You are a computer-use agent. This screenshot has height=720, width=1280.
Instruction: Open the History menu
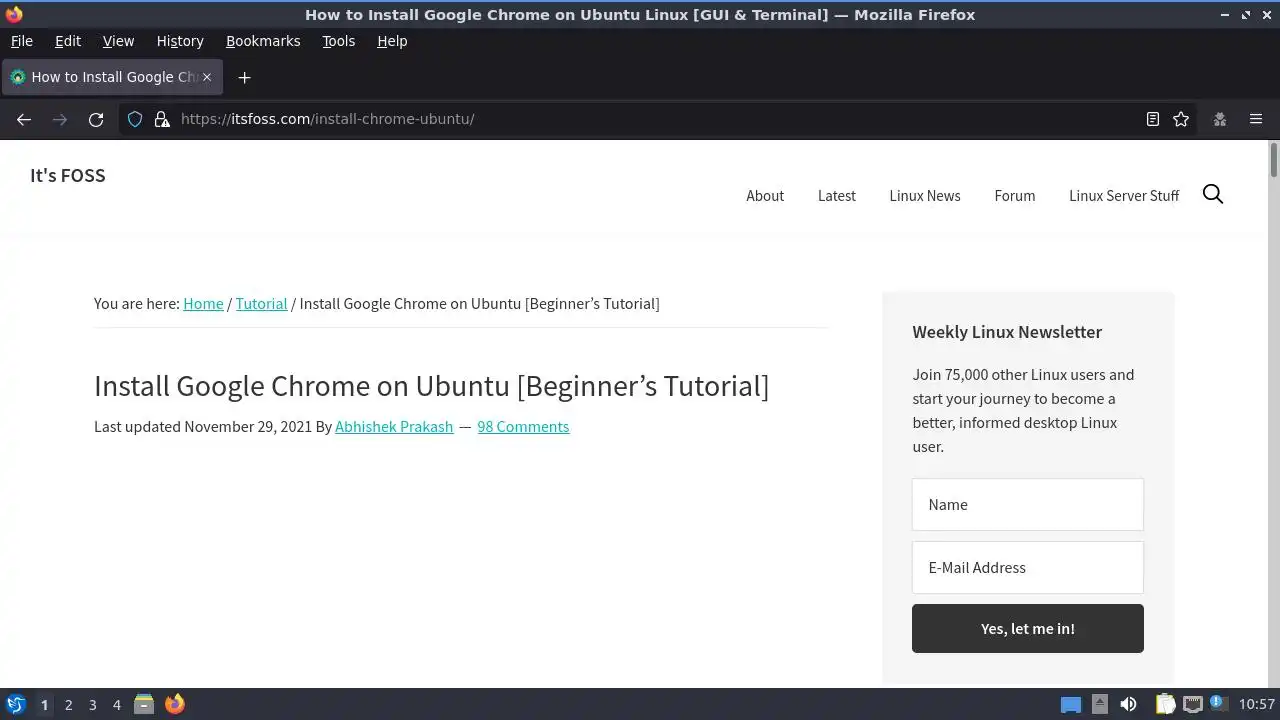tap(180, 41)
